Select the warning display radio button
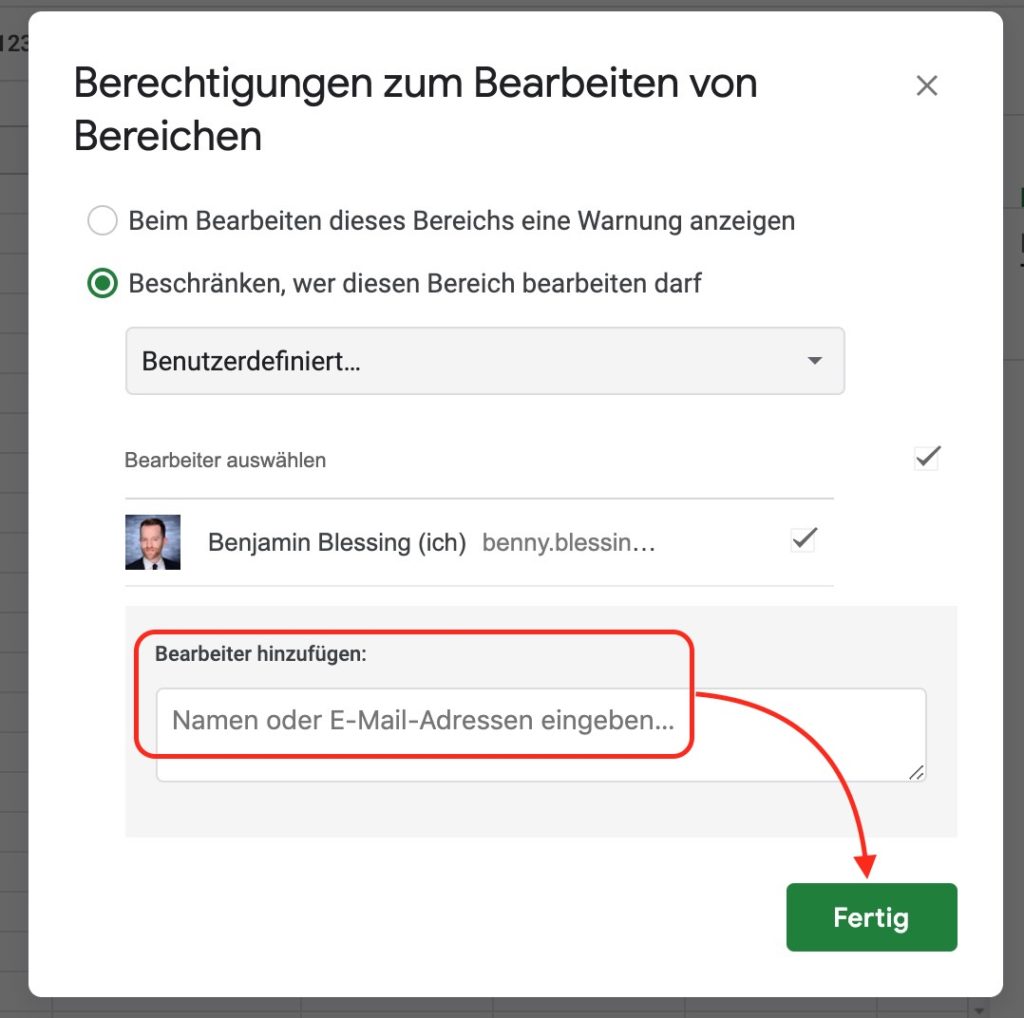1024x1018 pixels. 103,221
